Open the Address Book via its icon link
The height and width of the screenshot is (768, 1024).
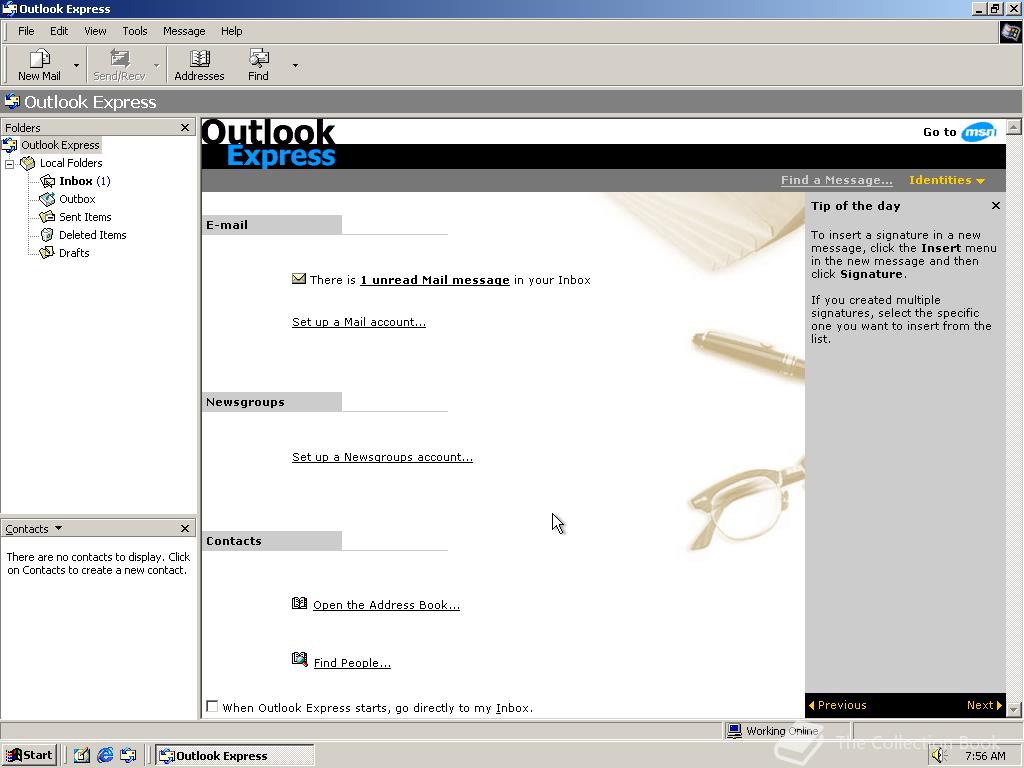point(299,603)
